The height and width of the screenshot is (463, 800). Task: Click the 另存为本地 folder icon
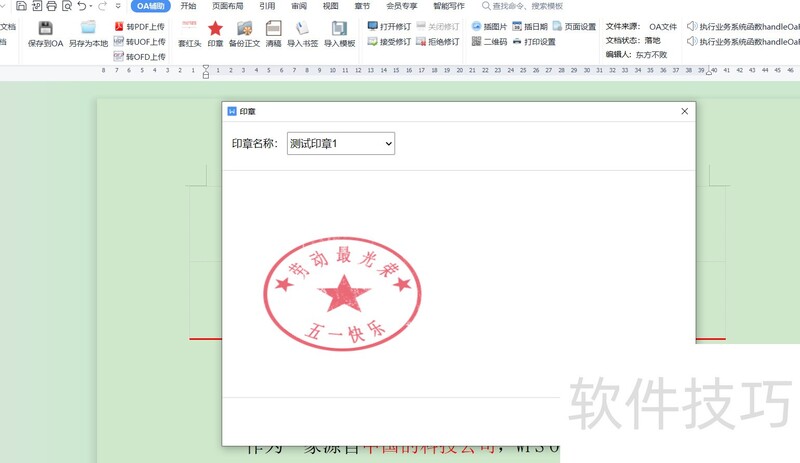(88, 28)
